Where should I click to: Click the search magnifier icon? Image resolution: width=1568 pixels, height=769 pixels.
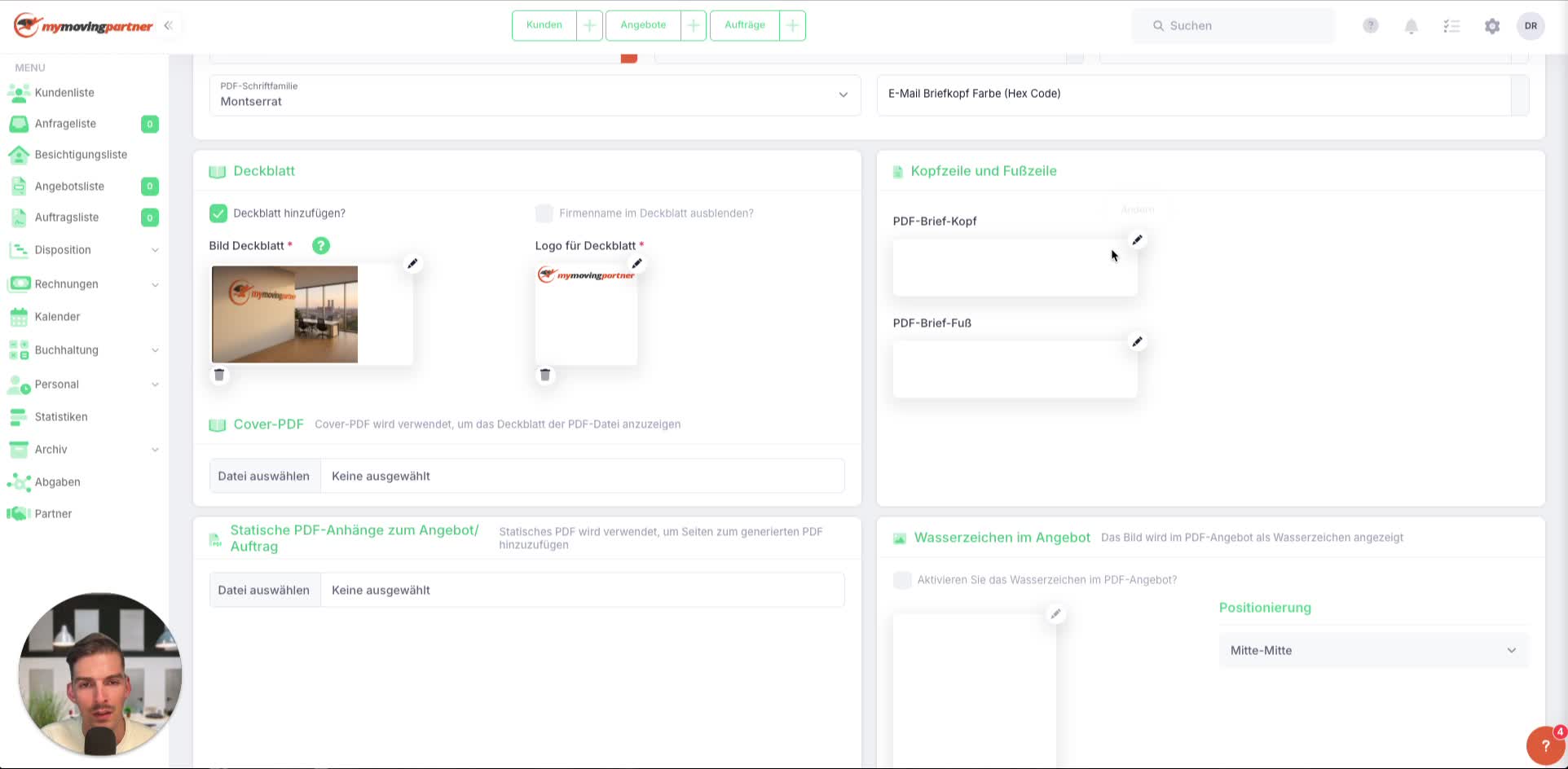click(1158, 26)
